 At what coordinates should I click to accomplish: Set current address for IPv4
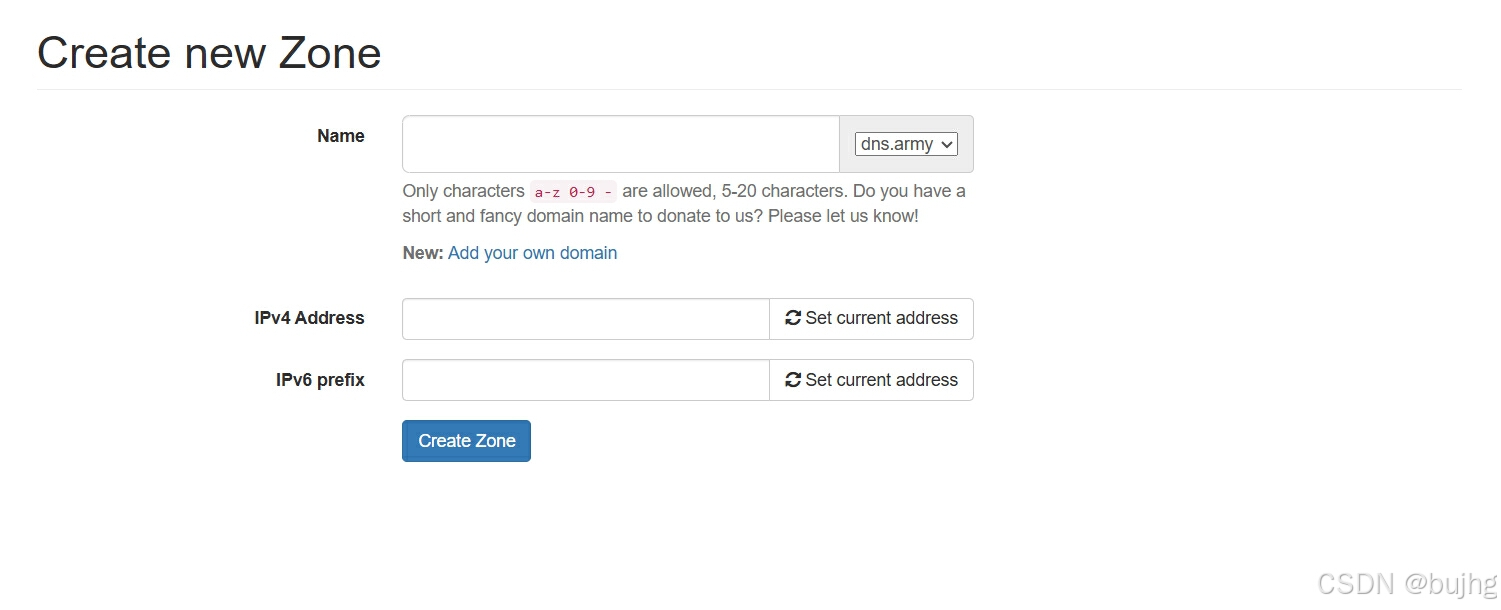[871, 319]
